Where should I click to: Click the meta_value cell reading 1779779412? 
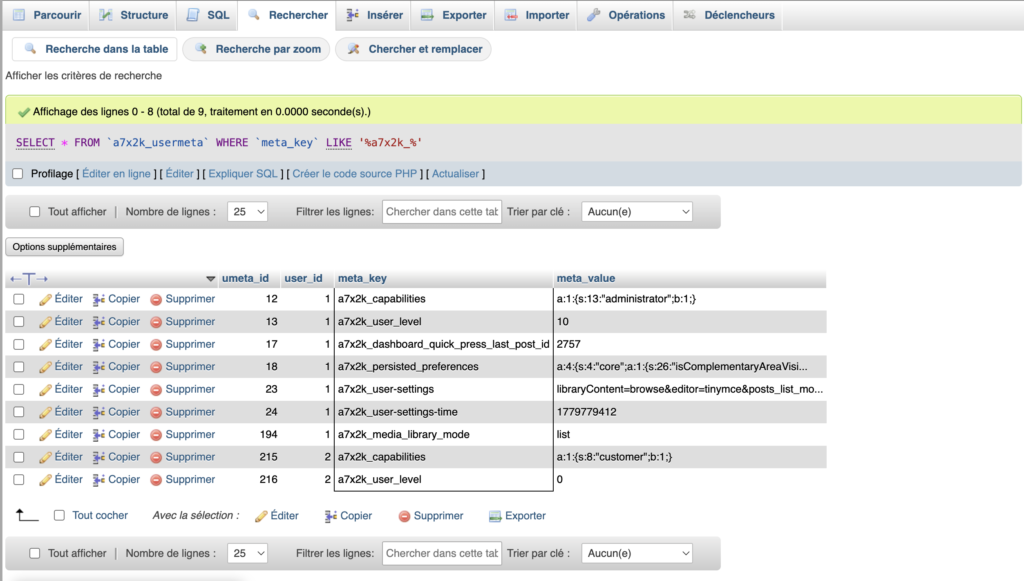pos(690,412)
